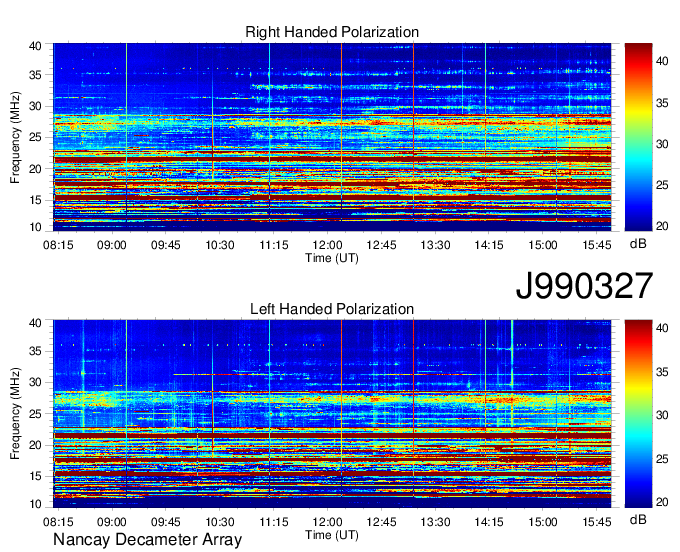Click the 11:15 time tick under Right Handed plot

274,245
